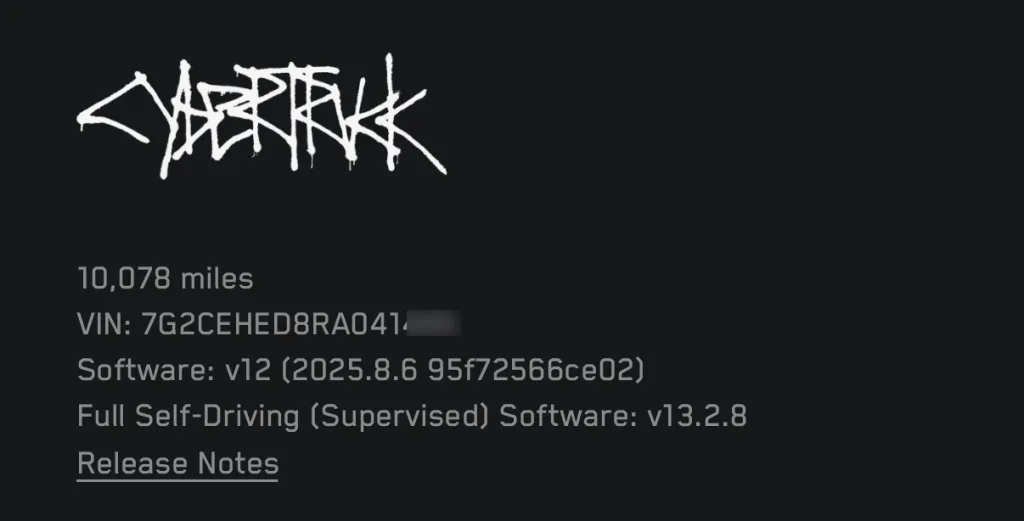
Task: Click the "Software:" label before v12
Action: 146,370
